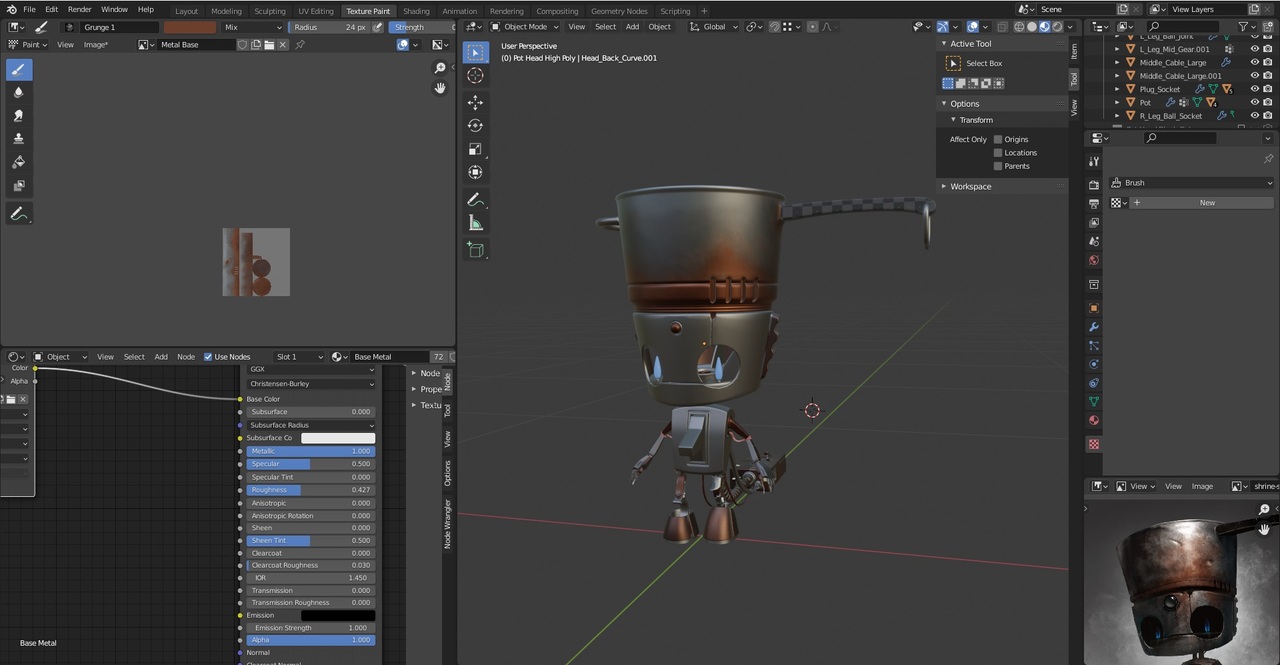1280x665 pixels.
Task: Switch to the Shading workspace tab
Action: [x=416, y=11]
